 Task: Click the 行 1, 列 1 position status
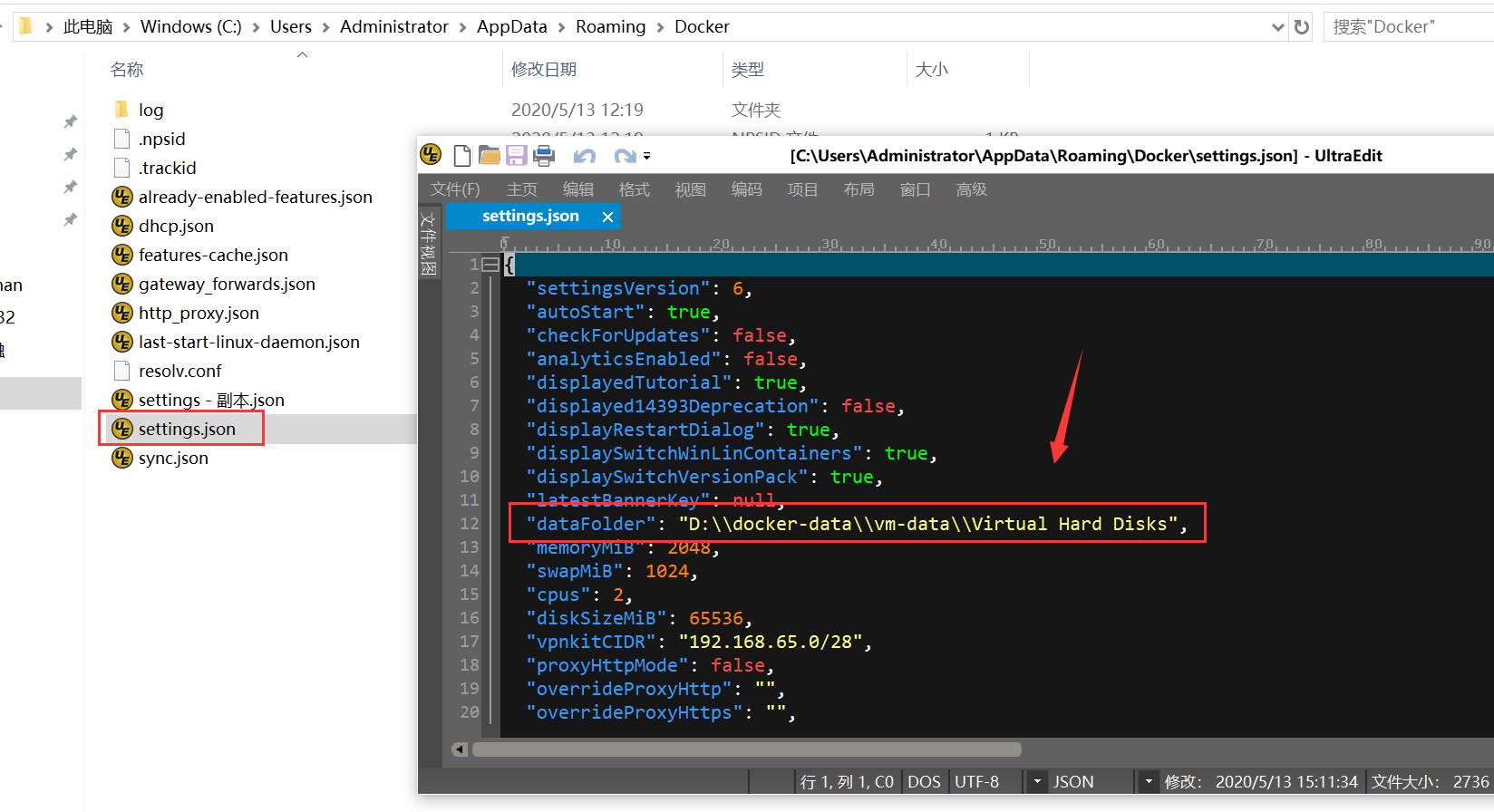[848, 781]
